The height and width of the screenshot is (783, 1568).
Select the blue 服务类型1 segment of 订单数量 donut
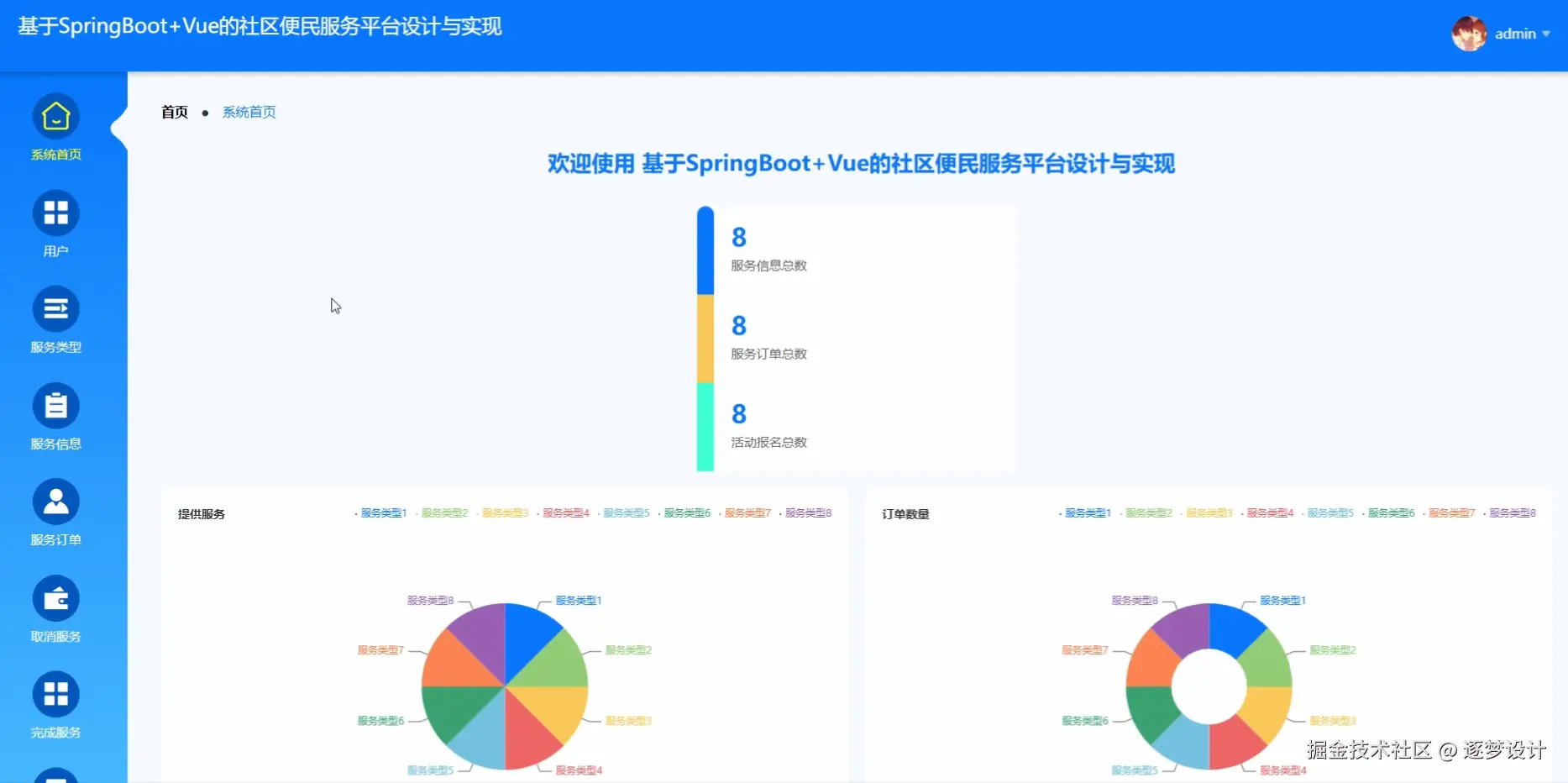[1232, 630]
